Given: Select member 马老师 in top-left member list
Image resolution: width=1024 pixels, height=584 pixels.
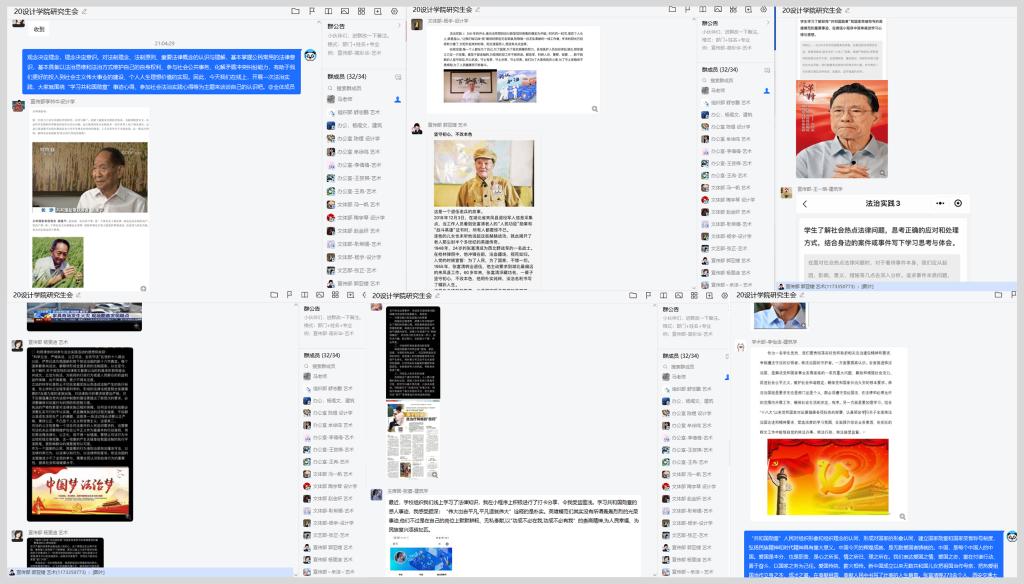Looking at the screenshot, I should tap(344, 100).
